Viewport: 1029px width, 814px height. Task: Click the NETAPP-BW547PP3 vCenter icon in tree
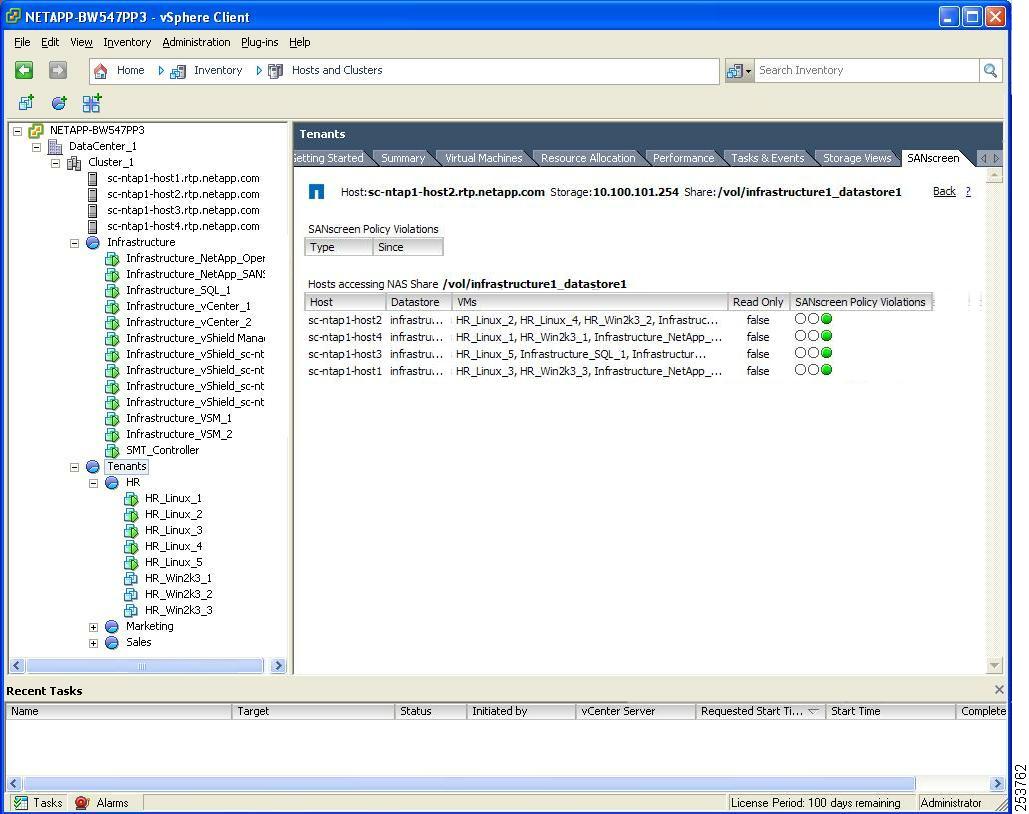click(x=36, y=131)
